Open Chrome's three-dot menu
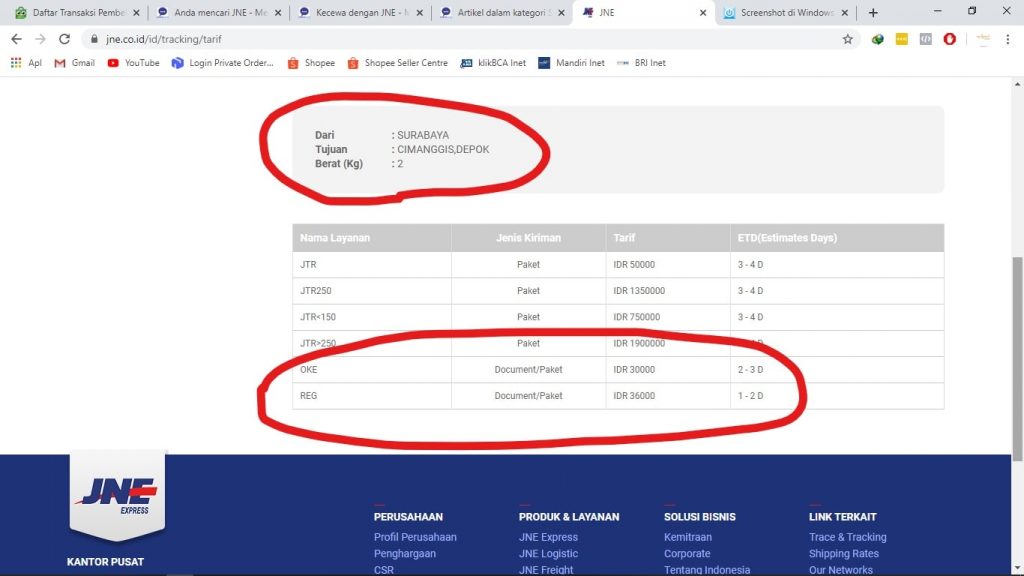Viewport: 1024px width, 576px height. tap(1005, 38)
